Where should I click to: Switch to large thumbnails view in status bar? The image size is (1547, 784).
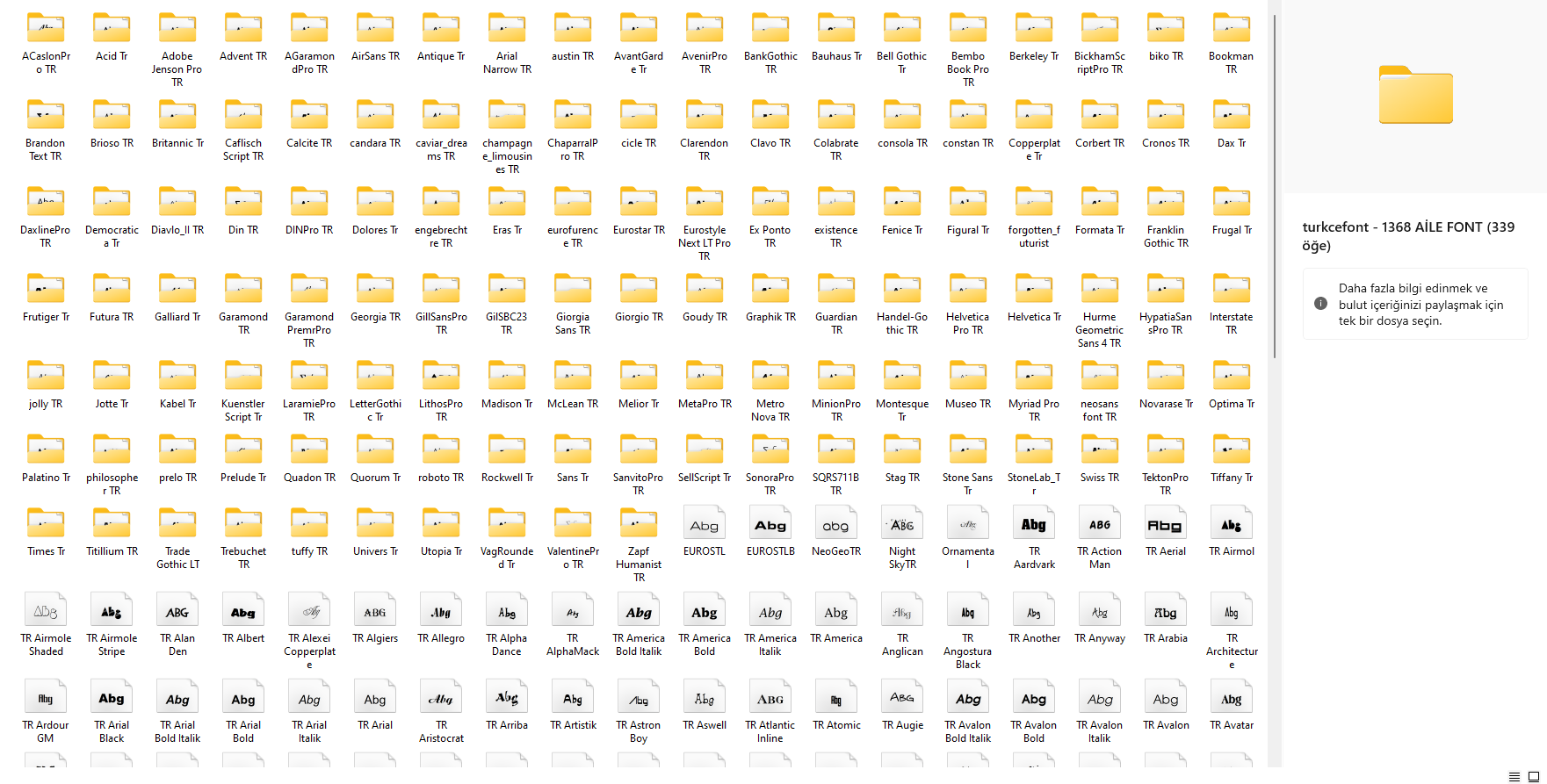click(1534, 776)
